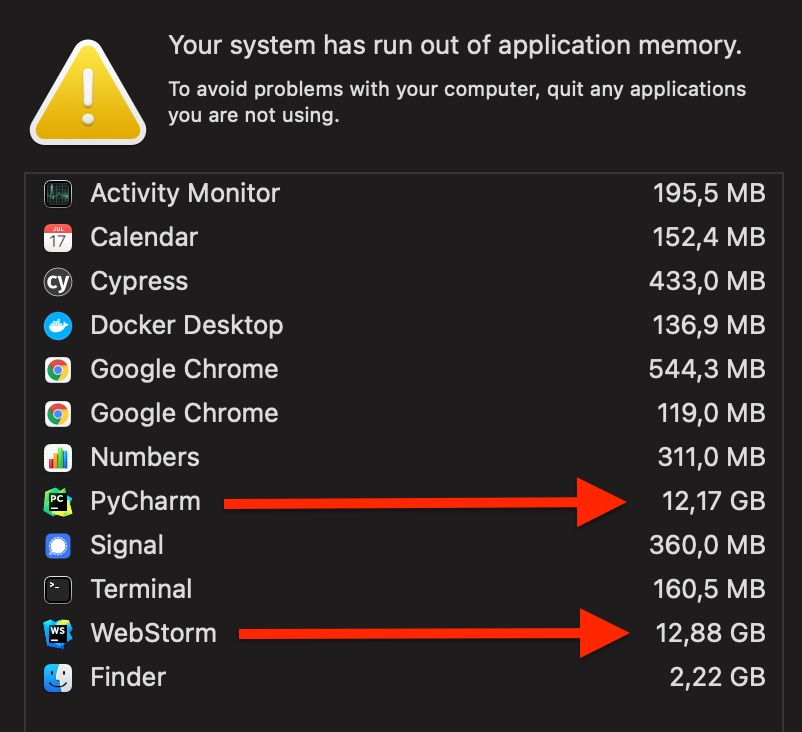Select the yellow warning triangle icon

pos(88,93)
